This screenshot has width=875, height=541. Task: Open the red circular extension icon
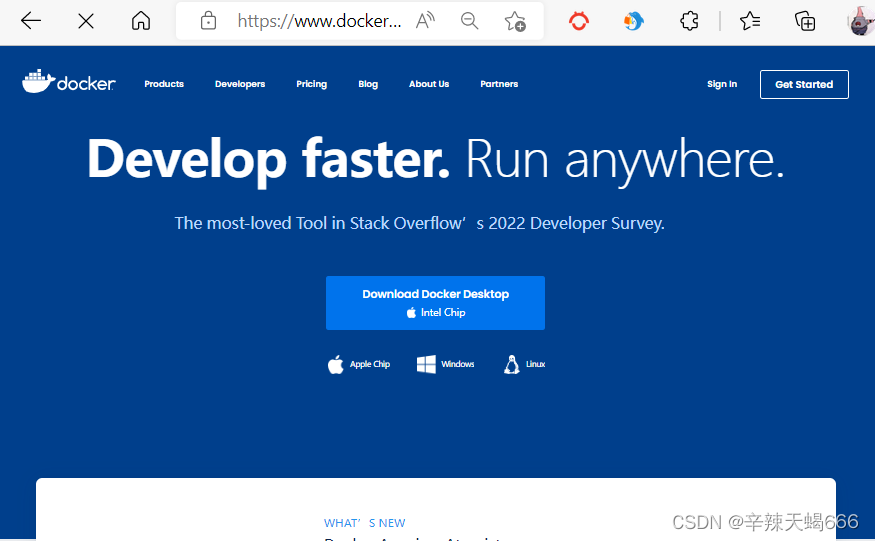(x=579, y=21)
